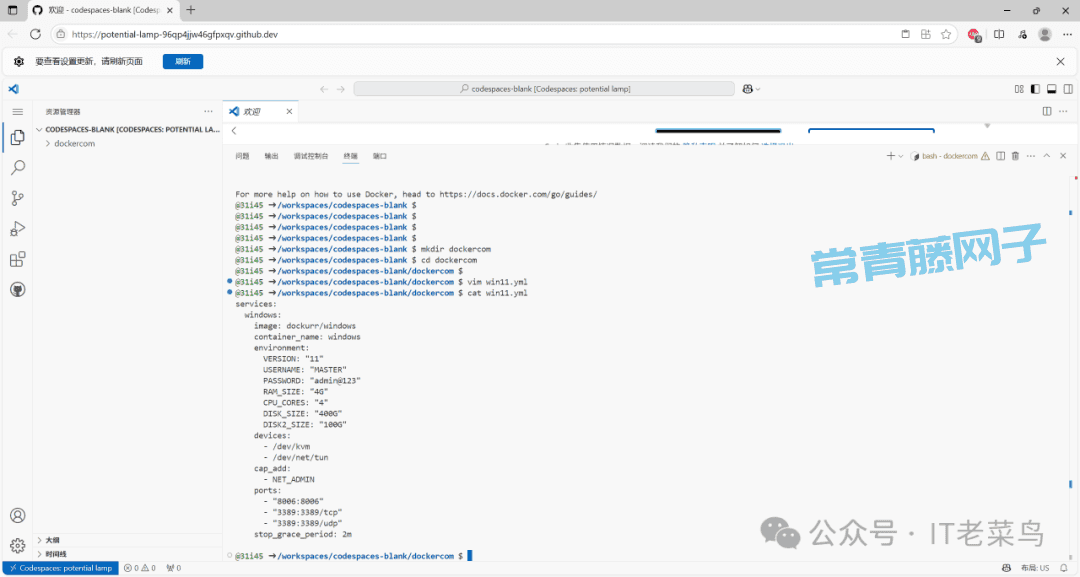Go back in Welcome page chevron
Screen dimensions: 1080x577
click(x=234, y=131)
